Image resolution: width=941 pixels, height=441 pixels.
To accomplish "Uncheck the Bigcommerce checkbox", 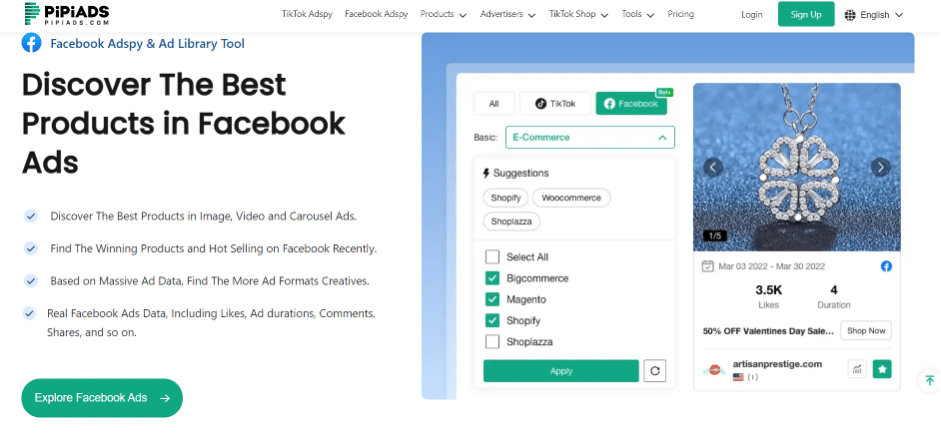I will tap(492, 278).
